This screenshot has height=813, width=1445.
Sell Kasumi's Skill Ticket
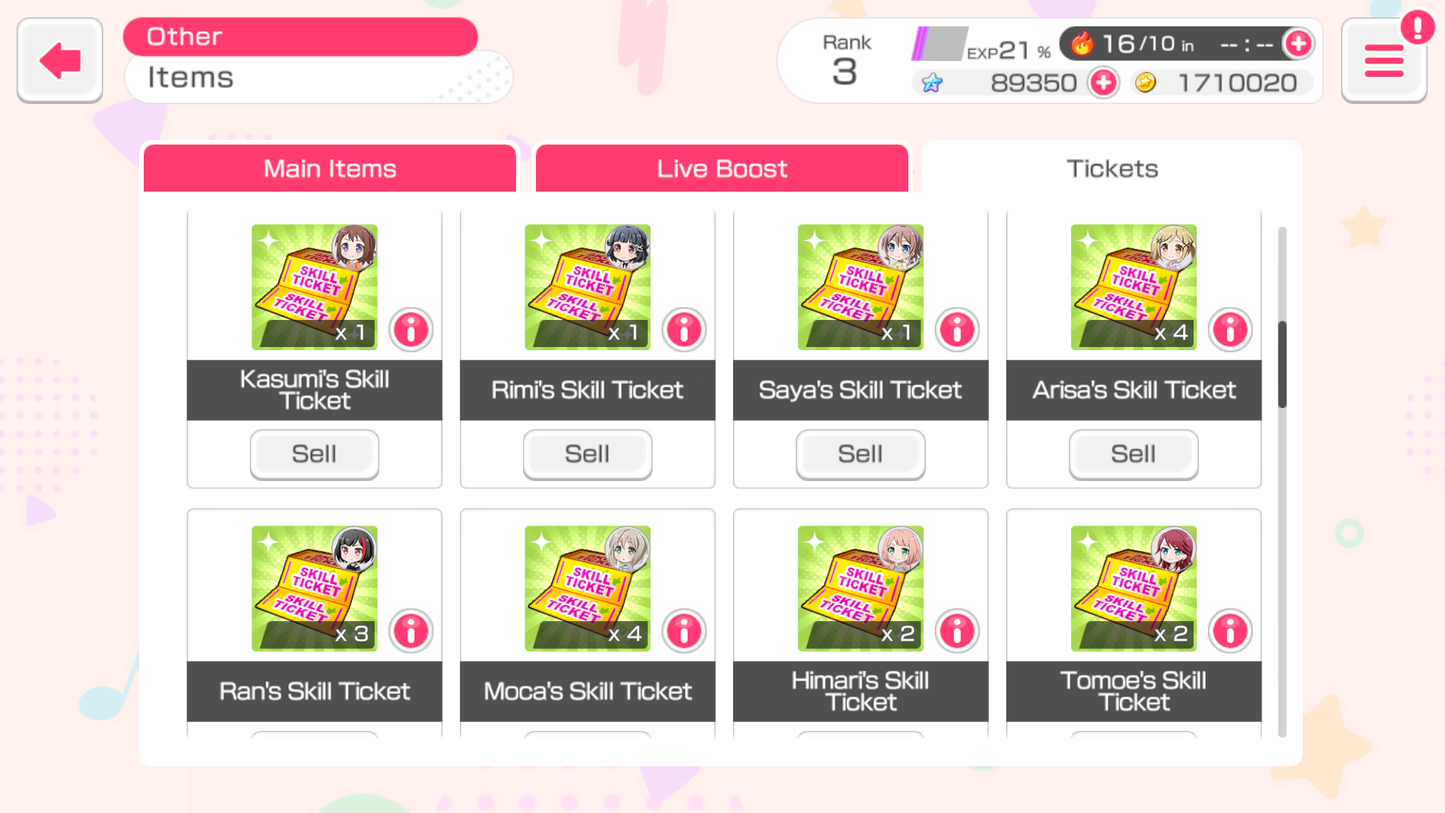coord(314,454)
